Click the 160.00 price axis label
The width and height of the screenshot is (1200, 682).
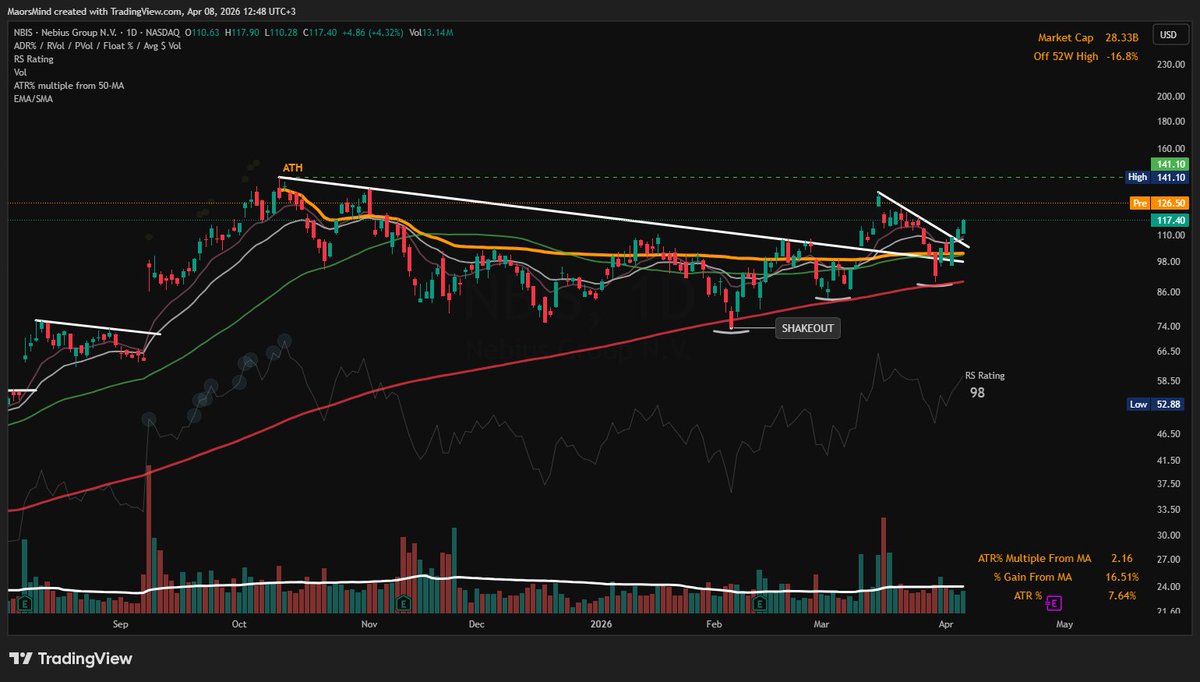pyautogui.click(x=1170, y=150)
